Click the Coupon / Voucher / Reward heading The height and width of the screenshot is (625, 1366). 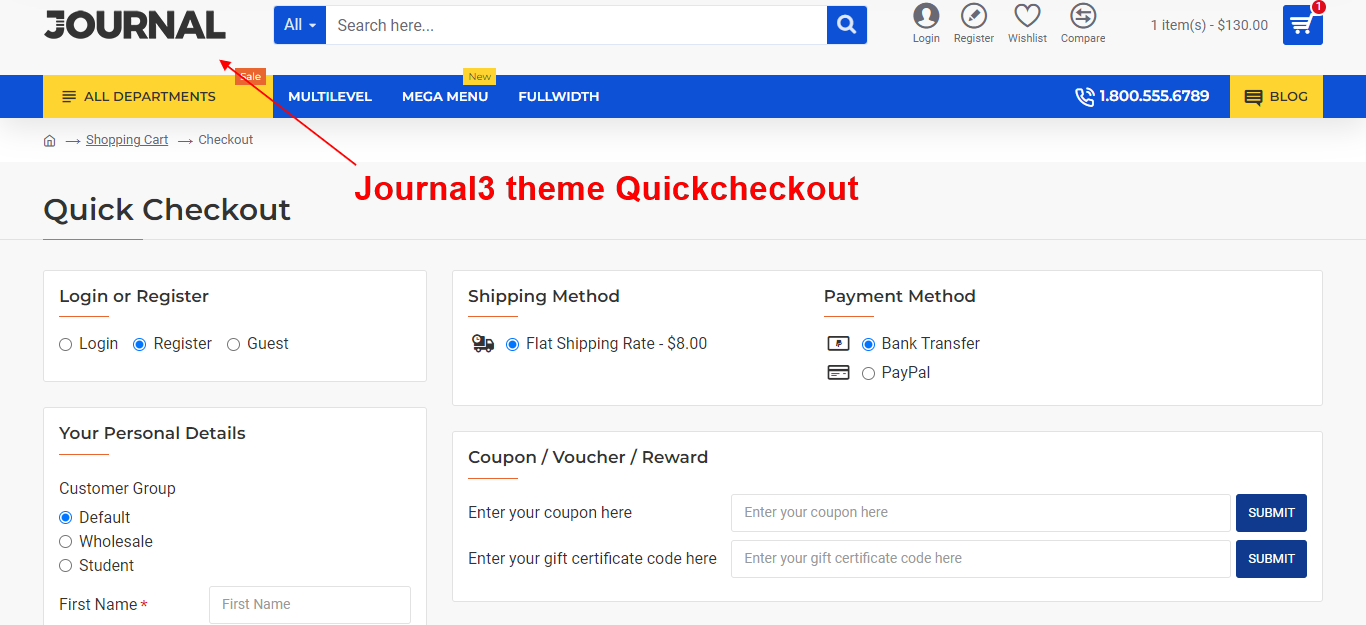coord(588,457)
